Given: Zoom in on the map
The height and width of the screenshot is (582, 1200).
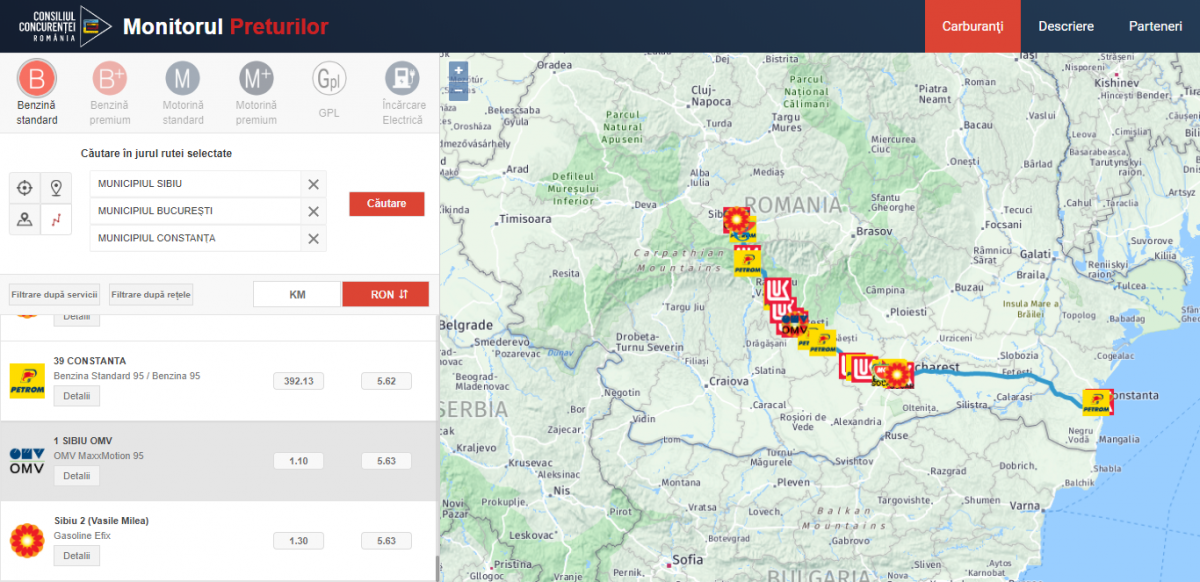Looking at the screenshot, I should [x=458, y=71].
